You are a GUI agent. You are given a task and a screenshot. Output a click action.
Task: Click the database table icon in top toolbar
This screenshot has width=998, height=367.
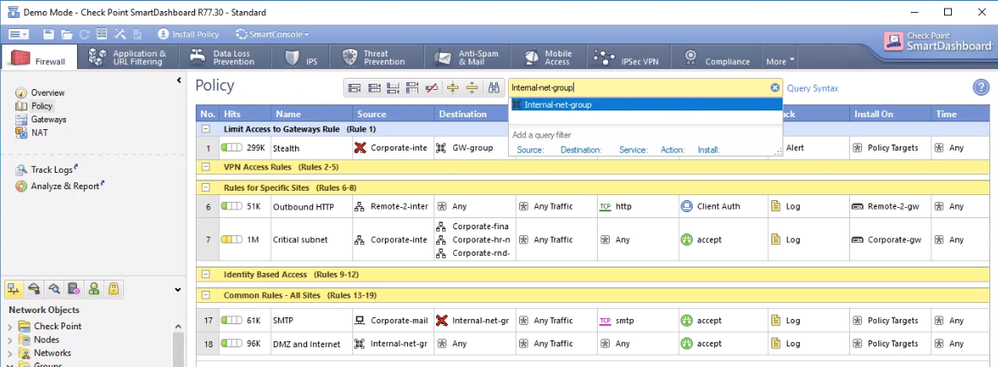(x=101, y=34)
